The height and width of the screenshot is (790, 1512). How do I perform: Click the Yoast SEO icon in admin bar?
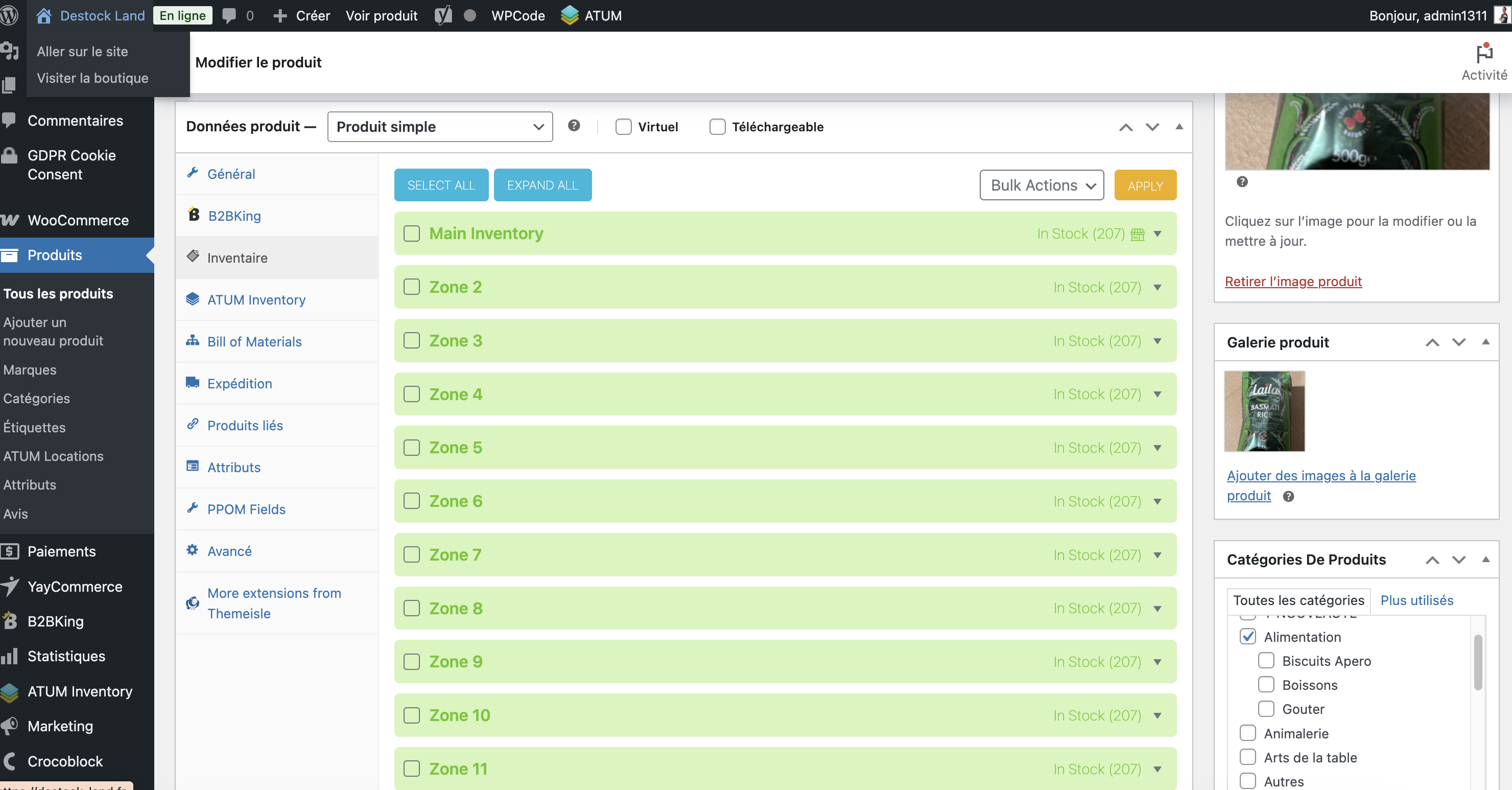coord(443,15)
